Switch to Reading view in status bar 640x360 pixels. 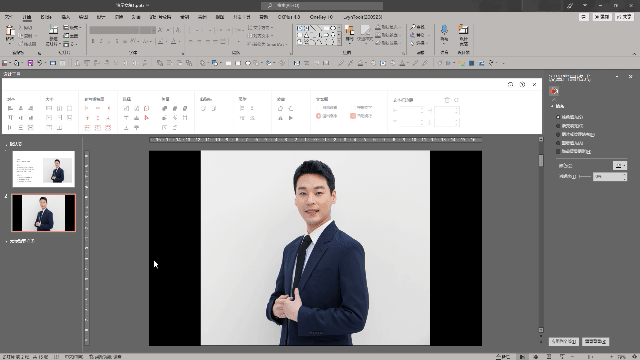click(549, 357)
